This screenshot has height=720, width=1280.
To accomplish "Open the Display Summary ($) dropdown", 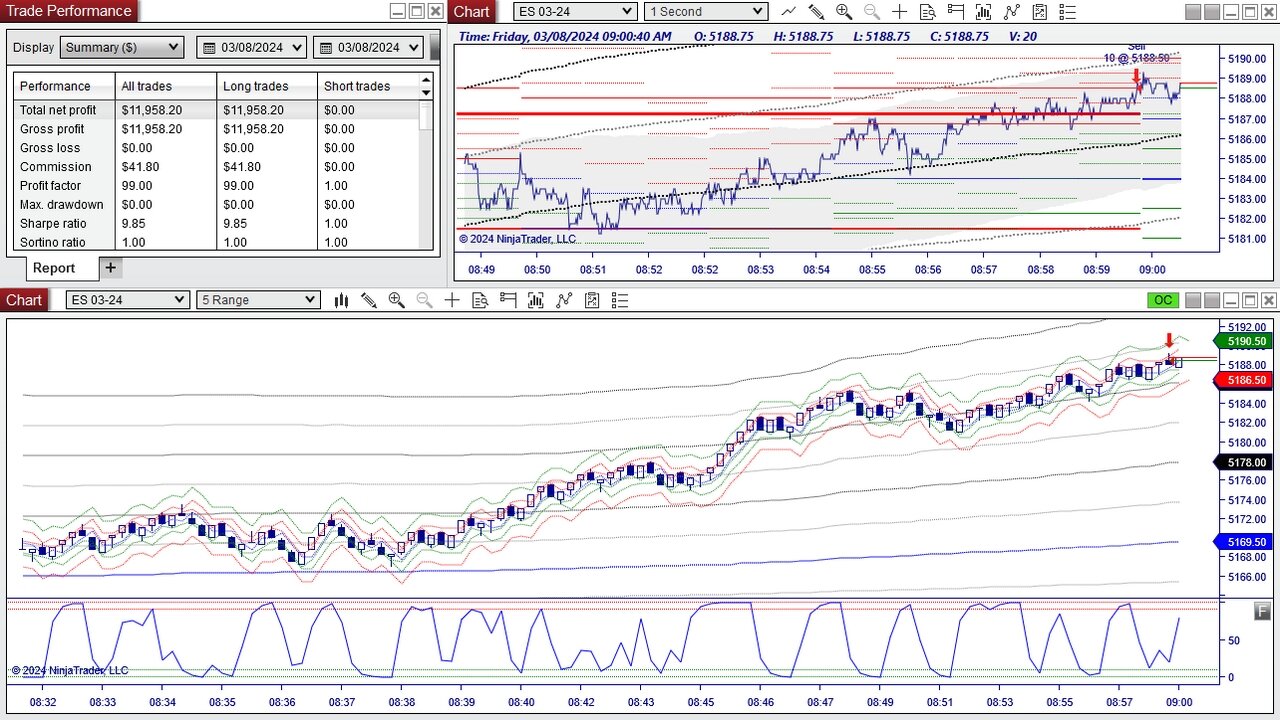I will pyautogui.click(x=122, y=48).
